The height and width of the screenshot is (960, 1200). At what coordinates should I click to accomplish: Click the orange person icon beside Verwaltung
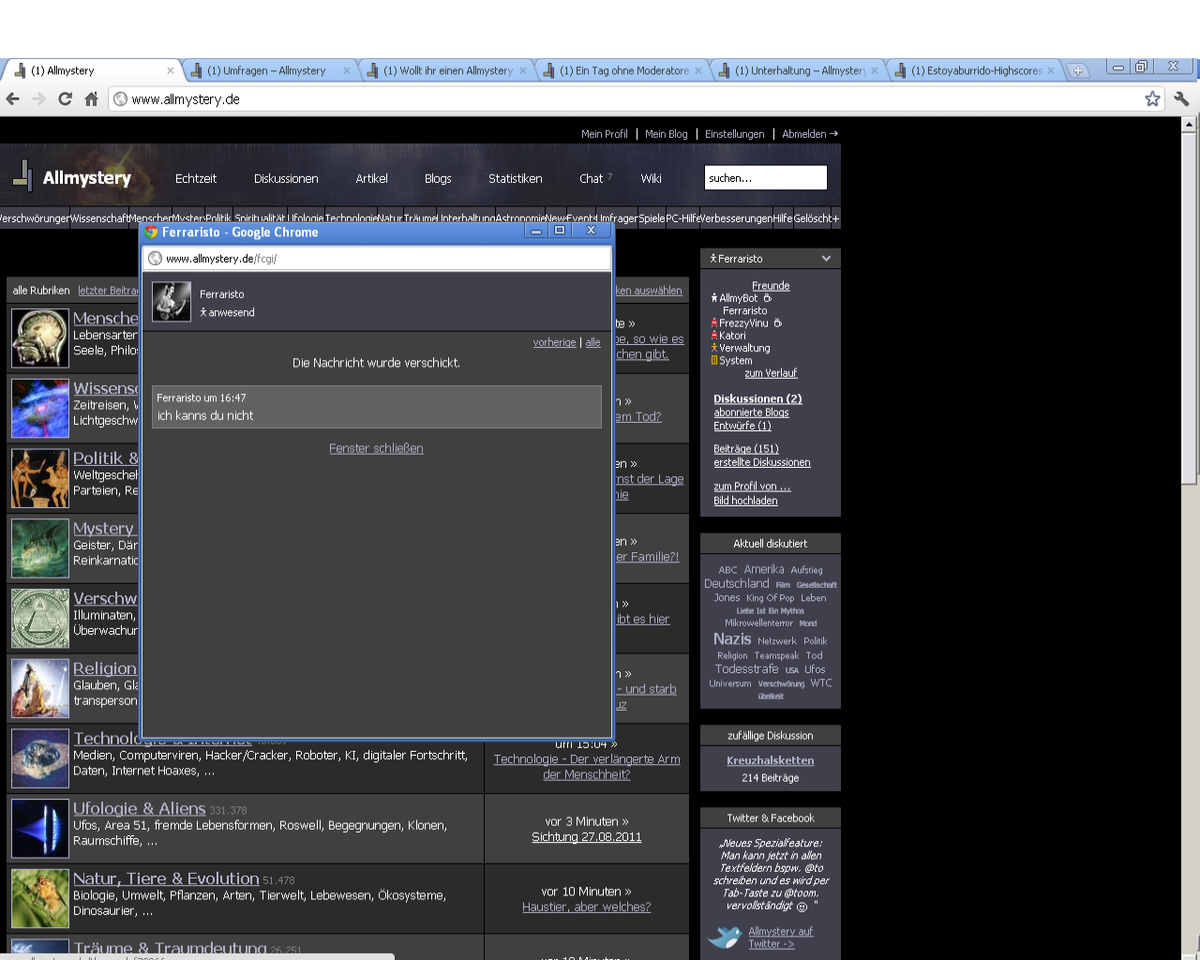coord(715,348)
